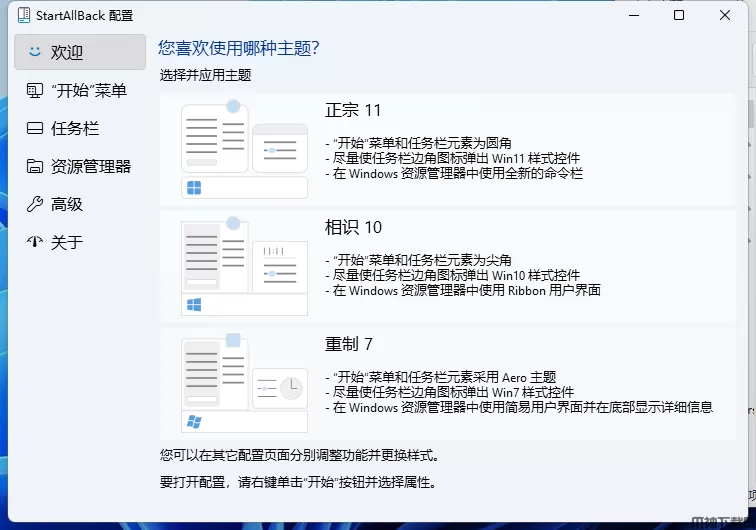This screenshot has height=530, width=756.
Task: Click the hint 要打开配置，请右键单击"开始"按钮并选择属性。
Action: 298,482
